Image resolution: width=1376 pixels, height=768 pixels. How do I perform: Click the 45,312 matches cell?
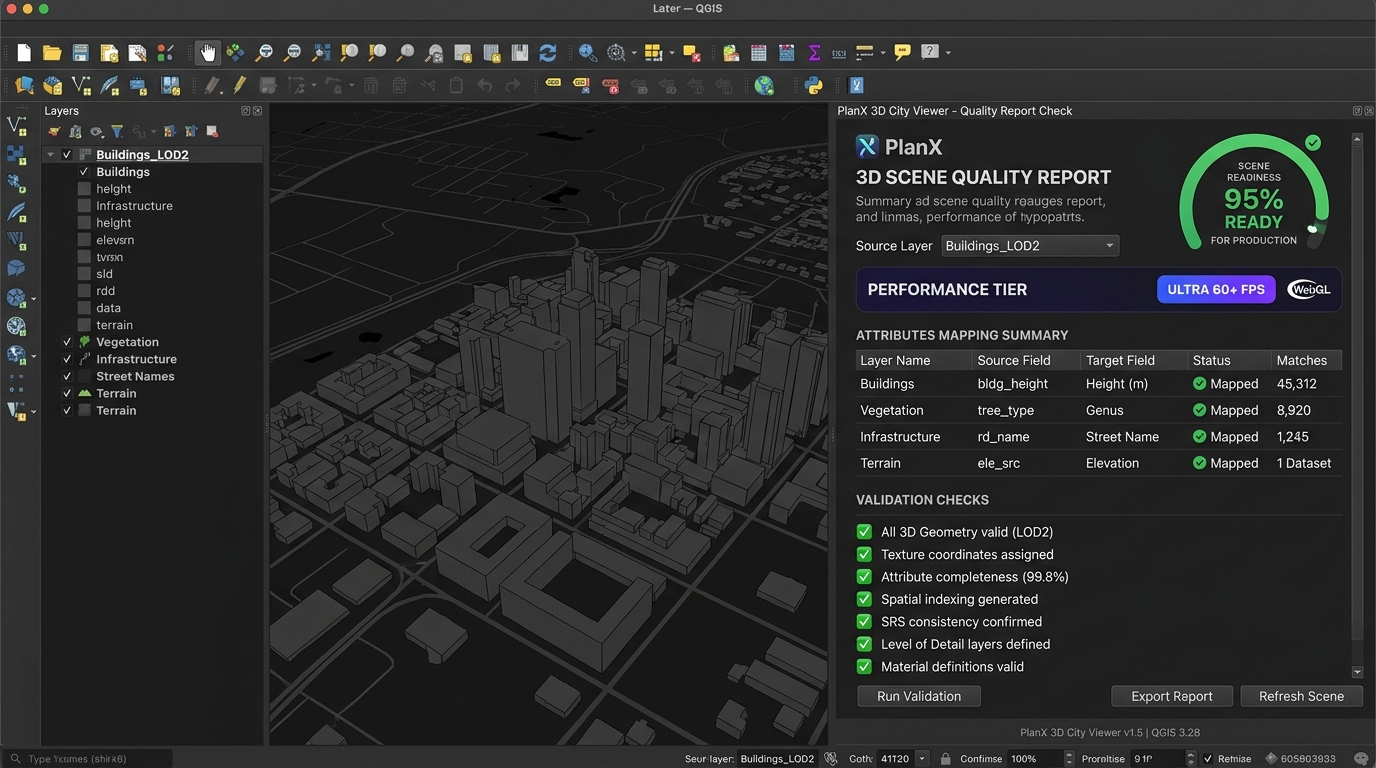click(1297, 384)
